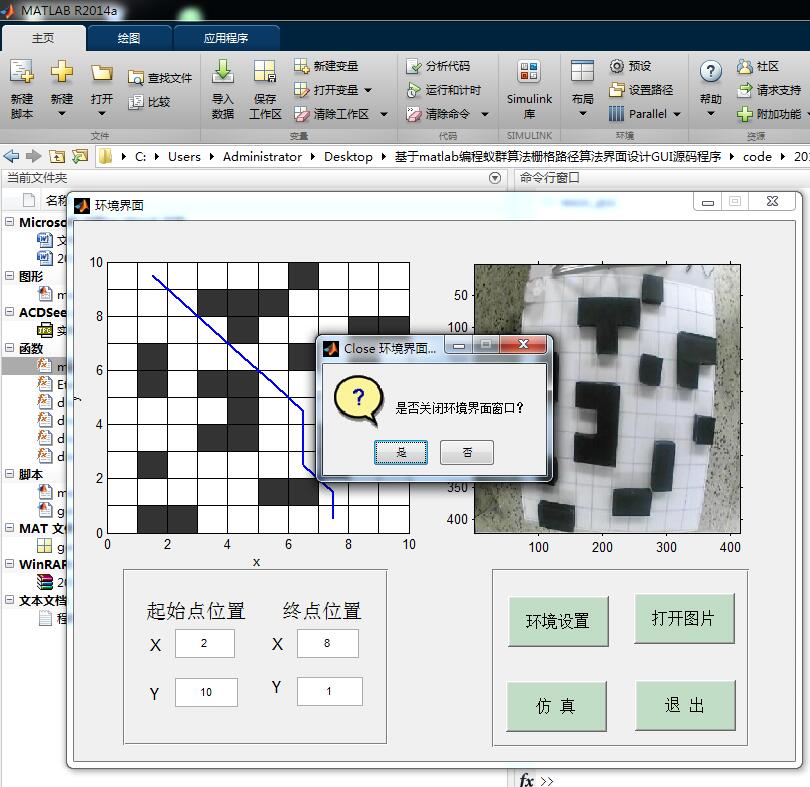The height and width of the screenshot is (787, 810).
Task: Click Clear Workspace (清除工作区) icon
Action: click(x=301, y=114)
